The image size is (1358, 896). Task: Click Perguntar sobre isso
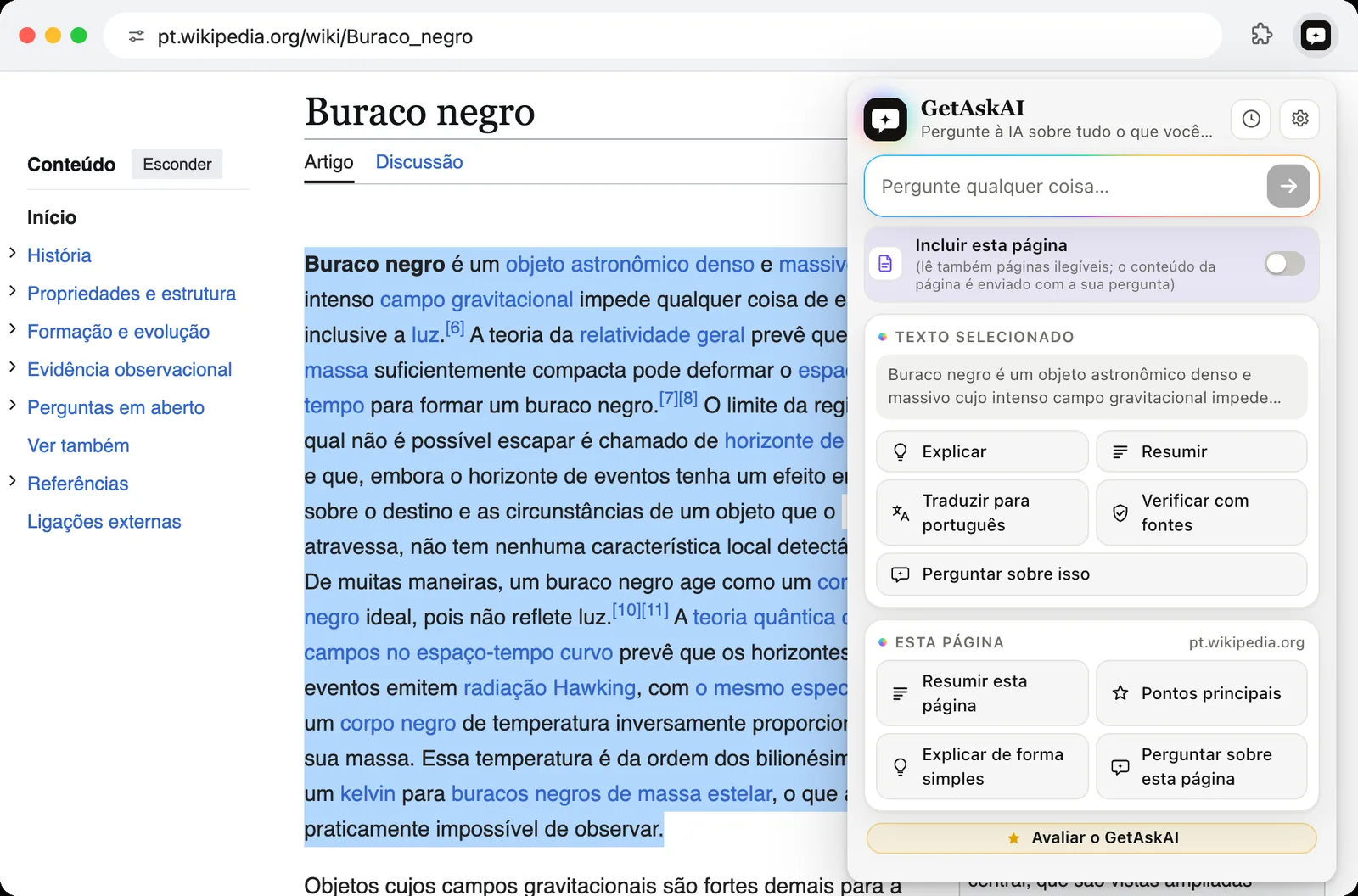1091,574
